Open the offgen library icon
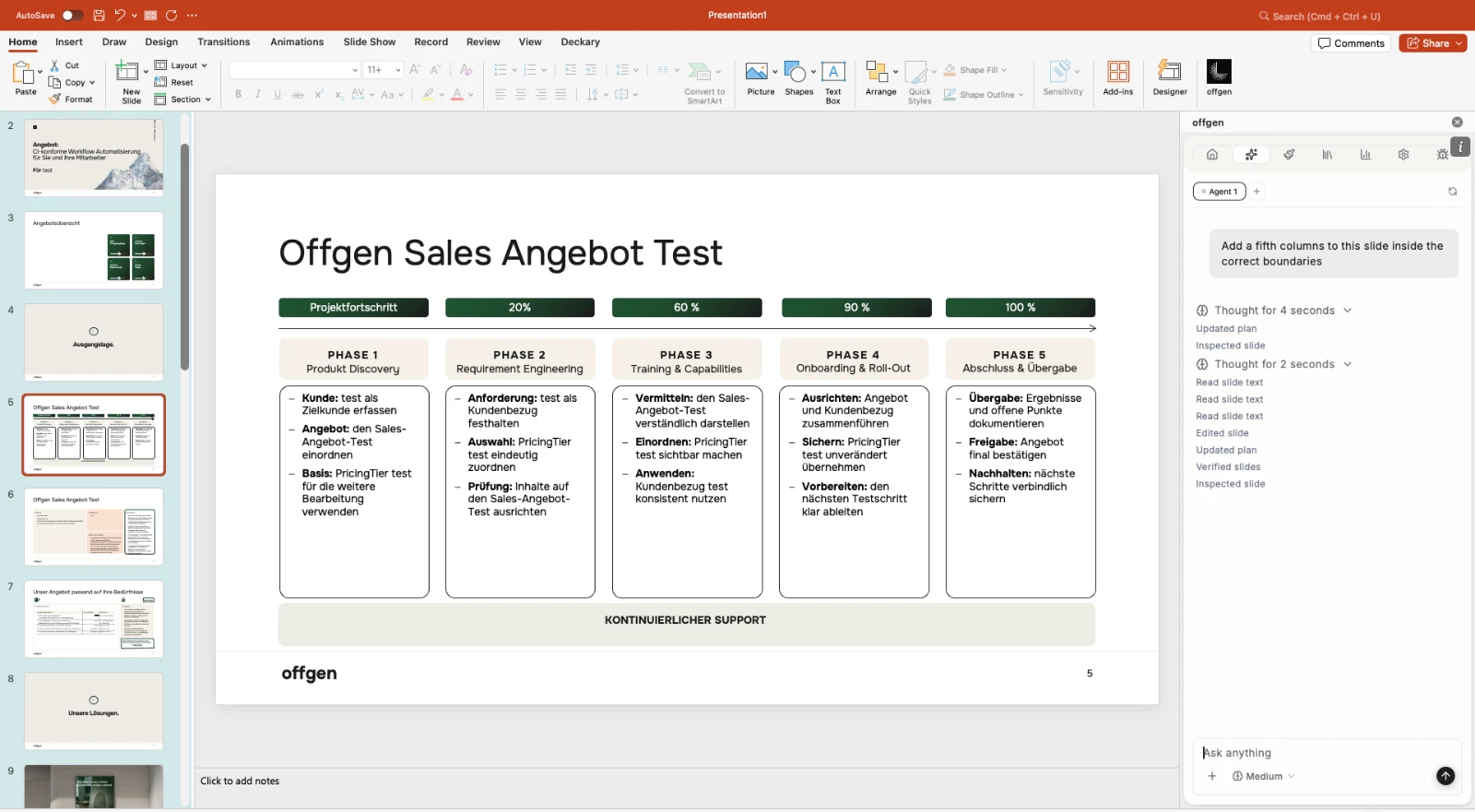Screen dimensions: 1475x812 tap(1327, 155)
